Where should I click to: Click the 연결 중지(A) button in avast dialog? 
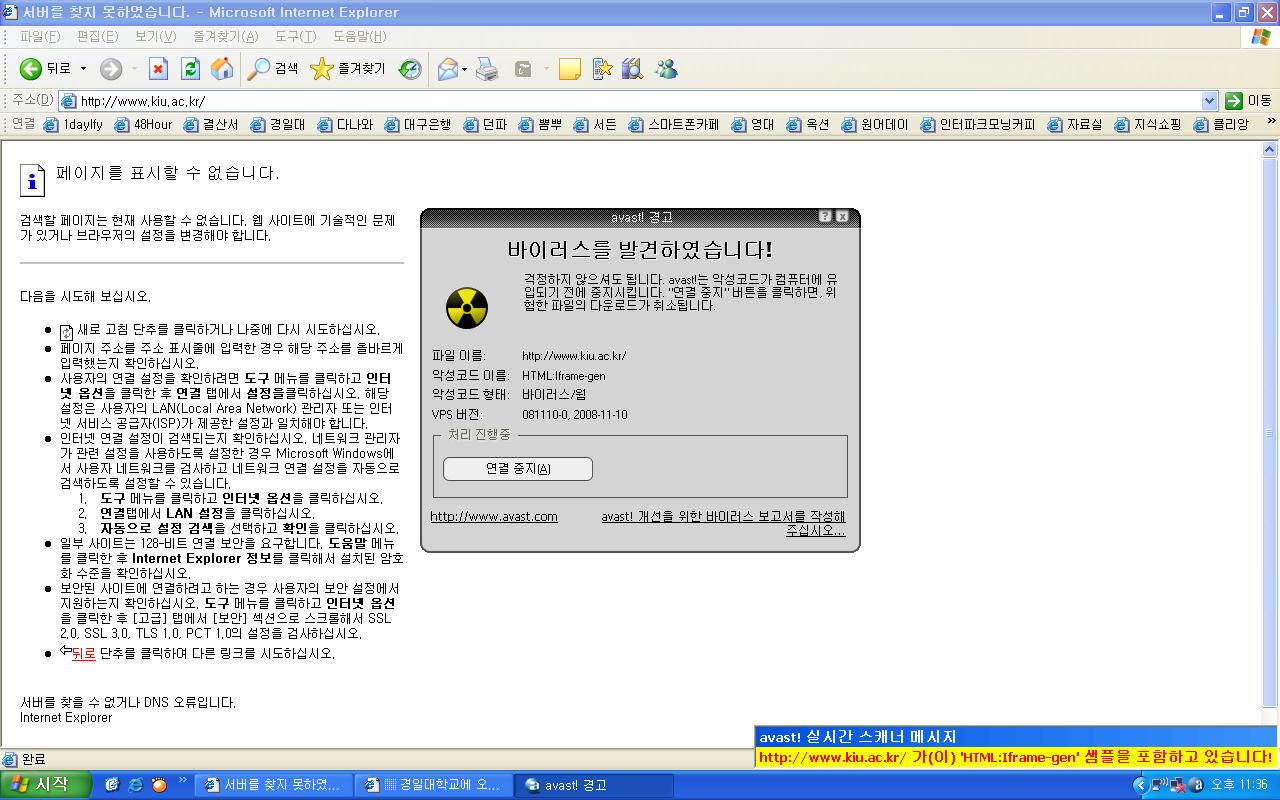518,469
